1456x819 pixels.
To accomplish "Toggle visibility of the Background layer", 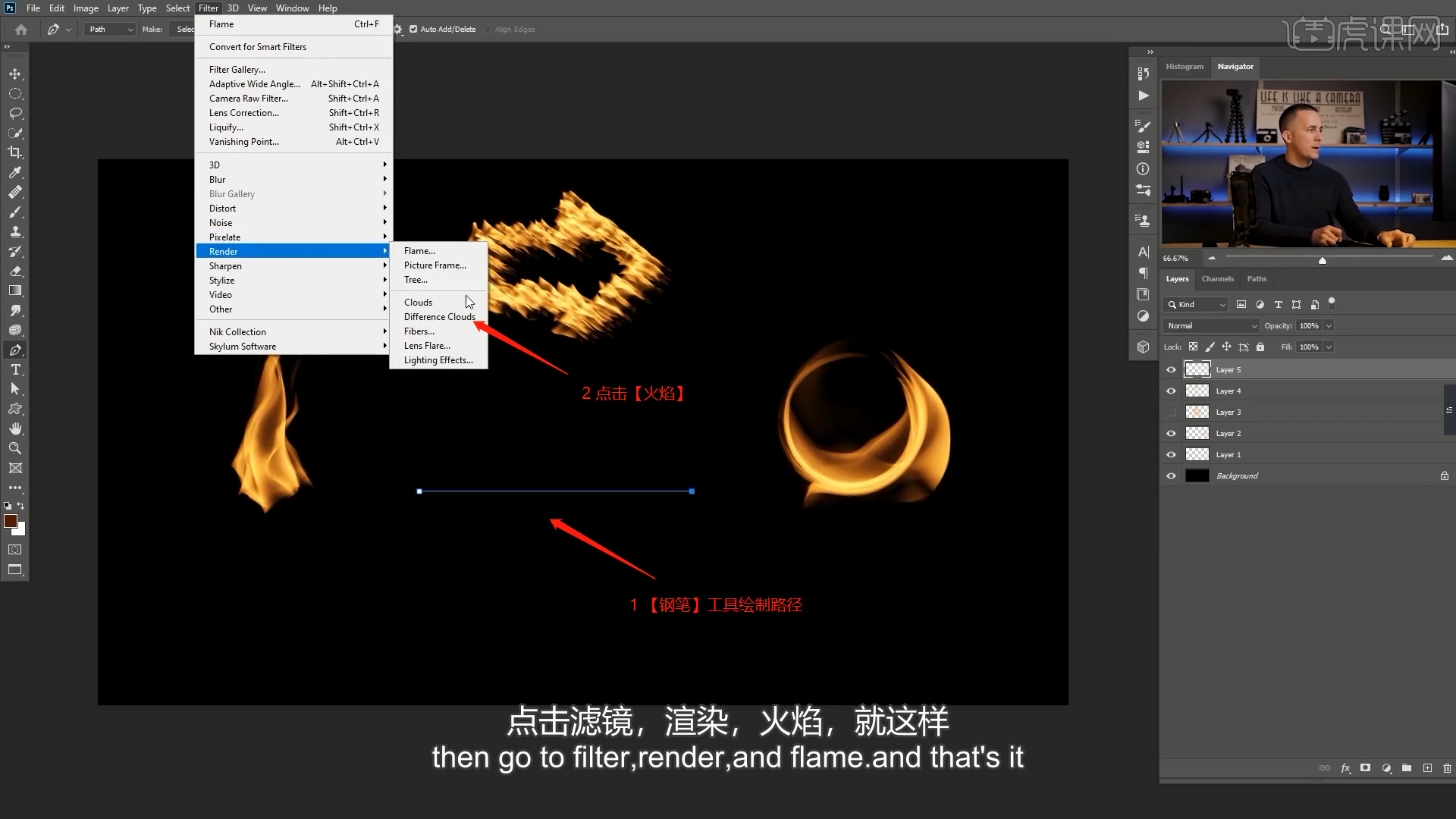I will pyautogui.click(x=1171, y=476).
